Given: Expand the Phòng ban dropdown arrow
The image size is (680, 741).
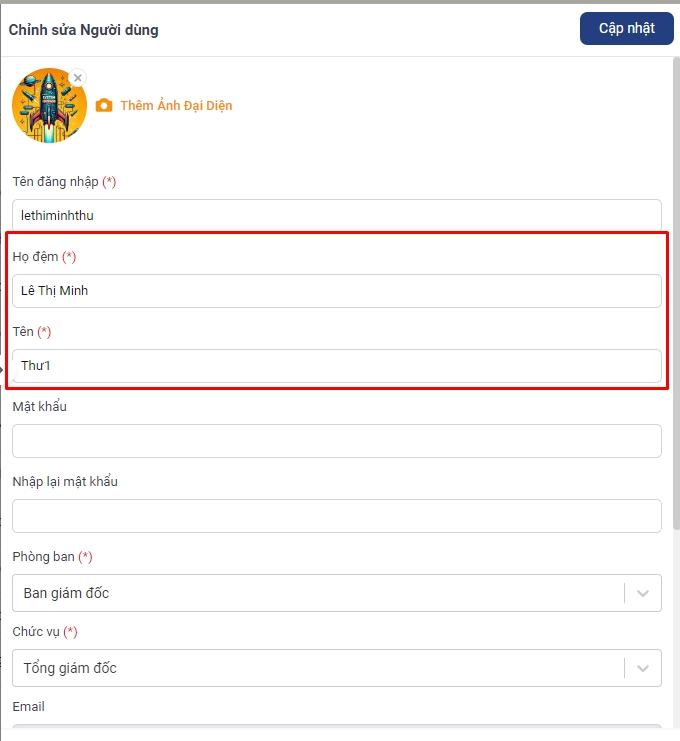Looking at the screenshot, I should pyautogui.click(x=643, y=593).
